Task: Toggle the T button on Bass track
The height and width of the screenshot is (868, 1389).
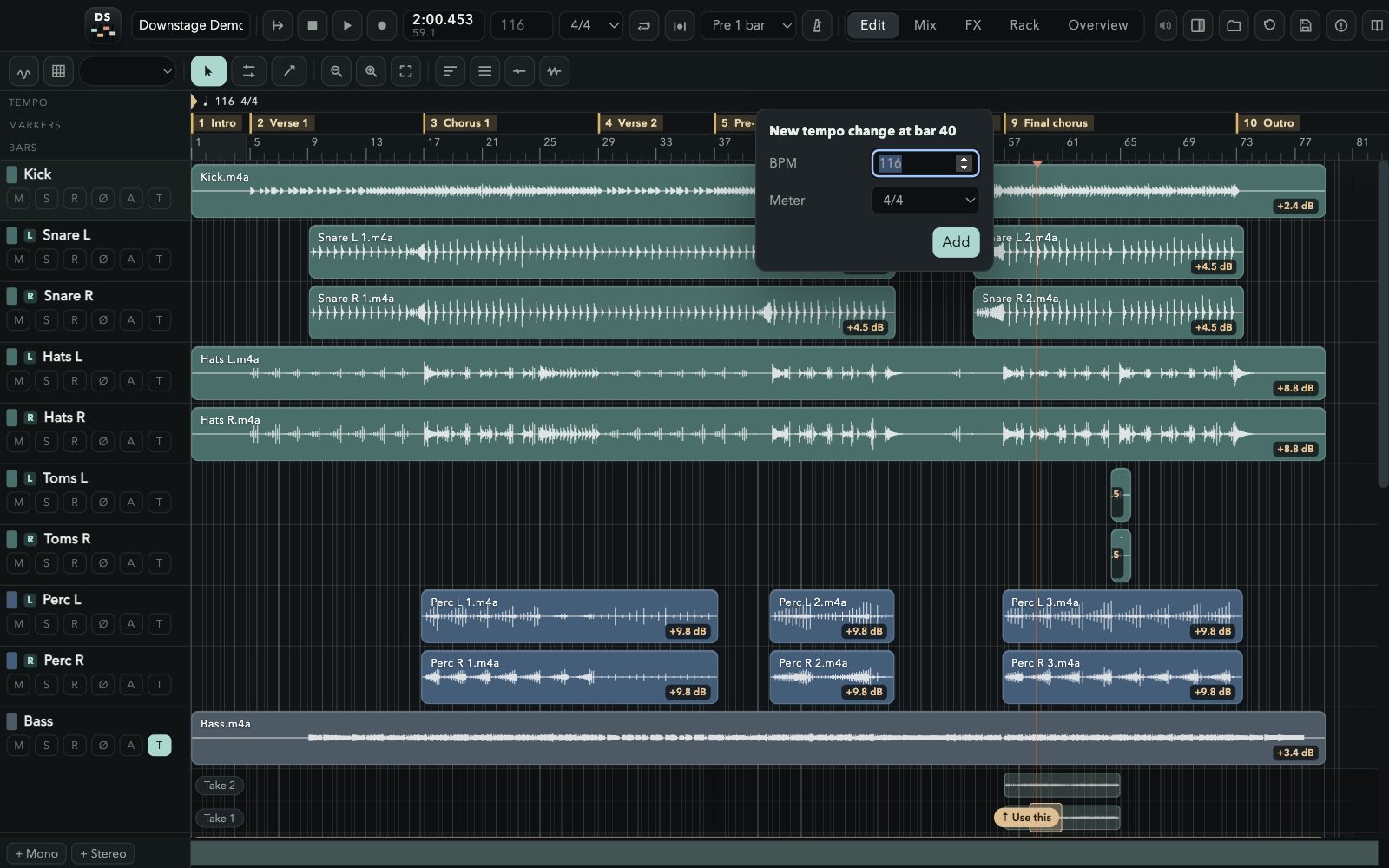Action: (159, 746)
